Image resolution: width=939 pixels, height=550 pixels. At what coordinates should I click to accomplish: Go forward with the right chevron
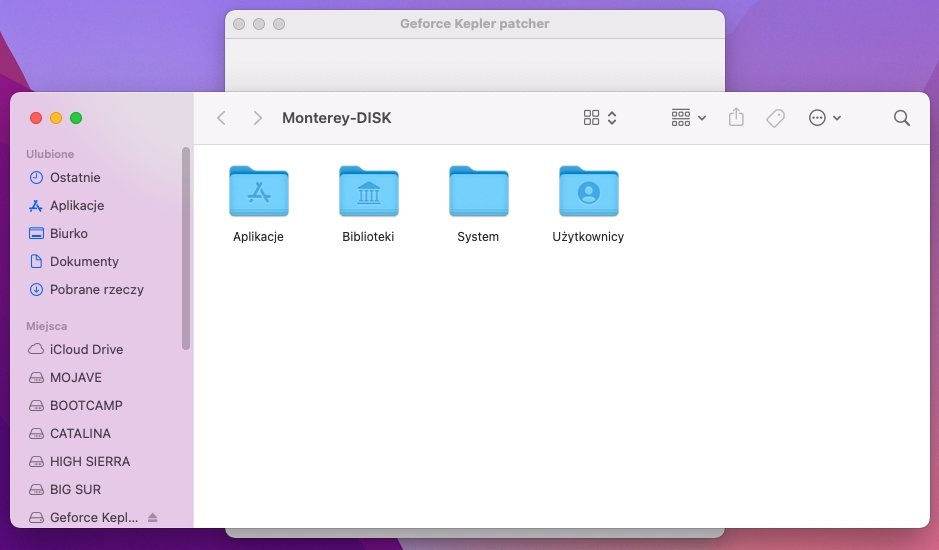tap(258, 118)
